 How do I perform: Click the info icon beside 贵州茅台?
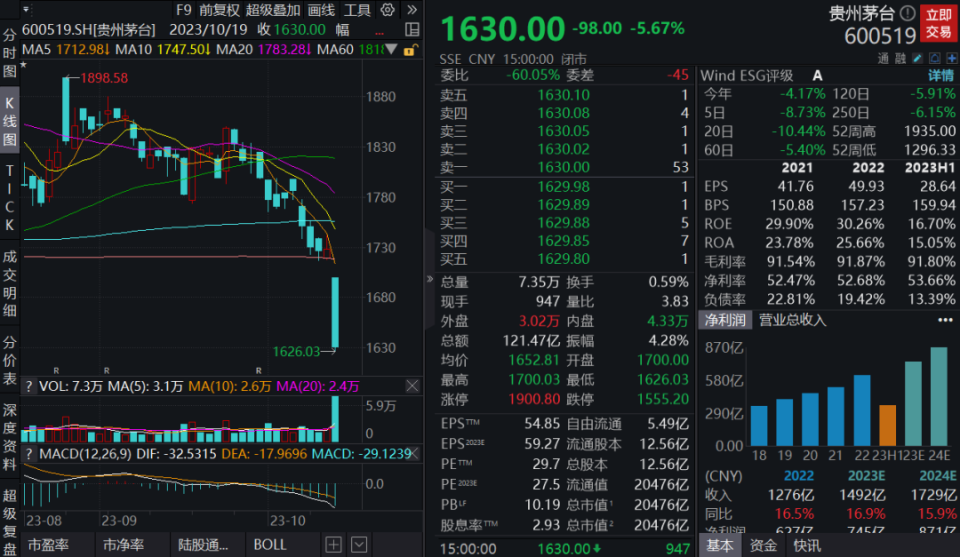click(907, 13)
